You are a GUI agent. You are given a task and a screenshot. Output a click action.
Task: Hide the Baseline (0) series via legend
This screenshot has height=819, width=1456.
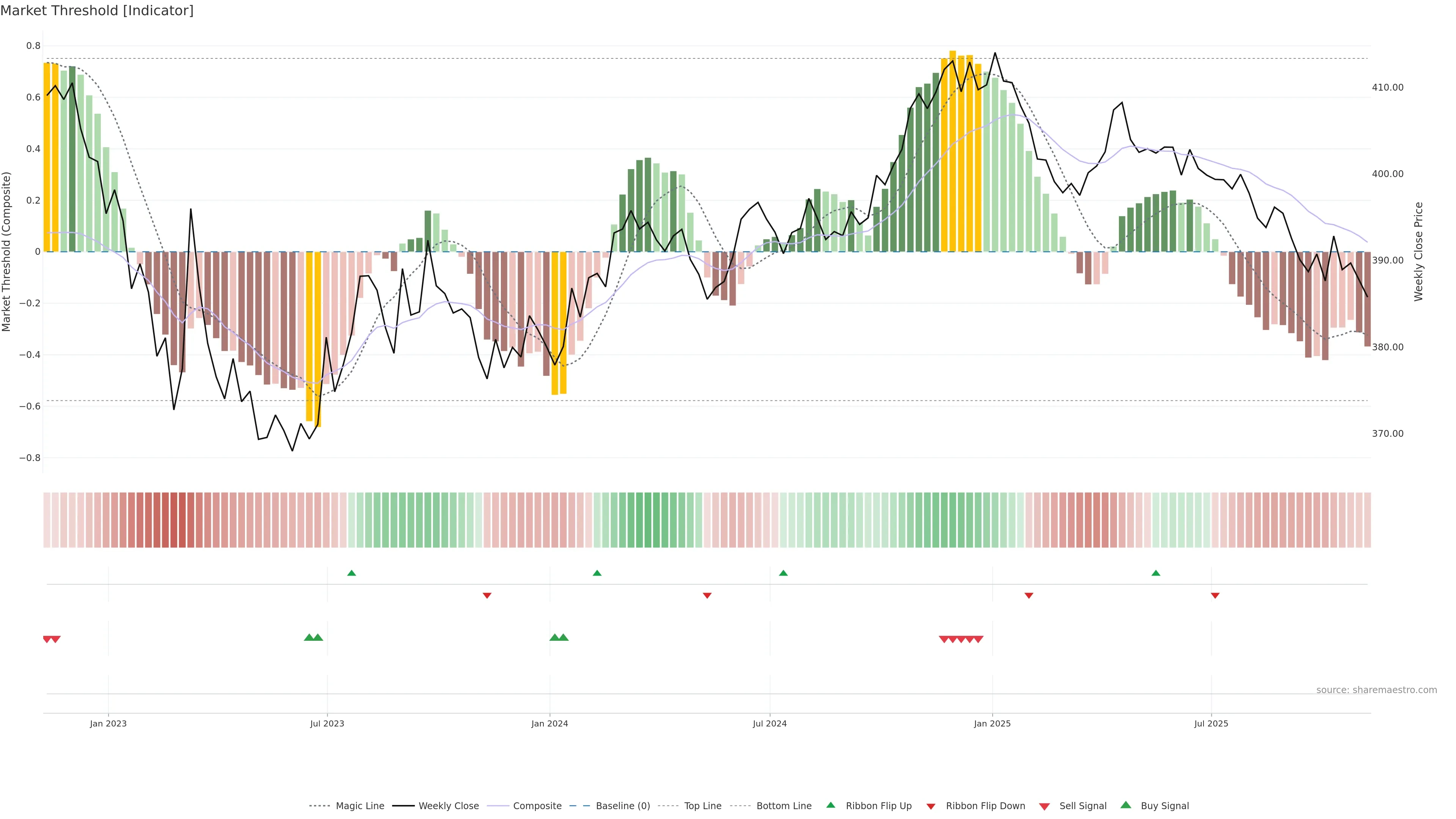click(623, 806)
